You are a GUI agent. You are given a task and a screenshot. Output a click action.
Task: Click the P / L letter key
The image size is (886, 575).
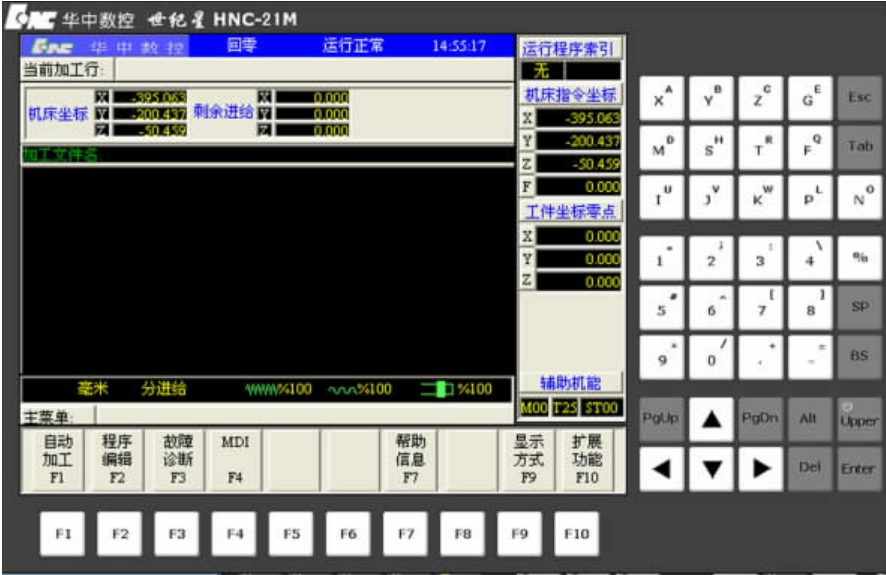tap(810, 197)
